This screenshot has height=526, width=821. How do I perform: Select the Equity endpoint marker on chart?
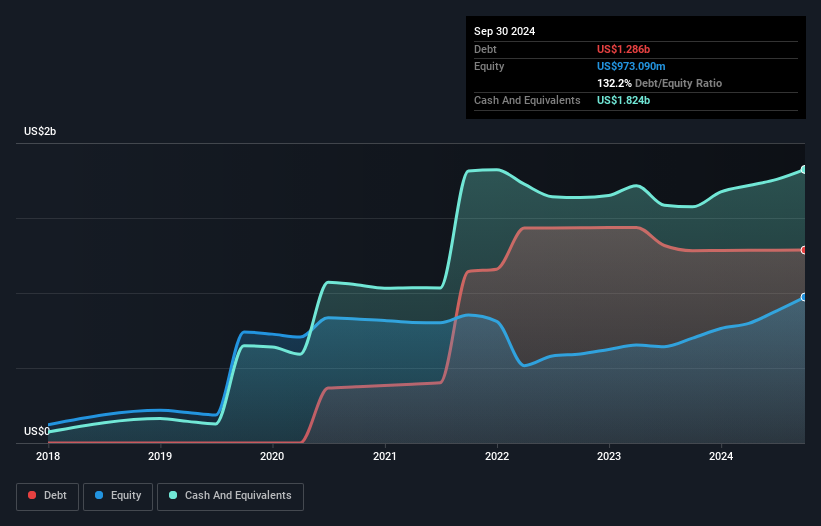804,297
